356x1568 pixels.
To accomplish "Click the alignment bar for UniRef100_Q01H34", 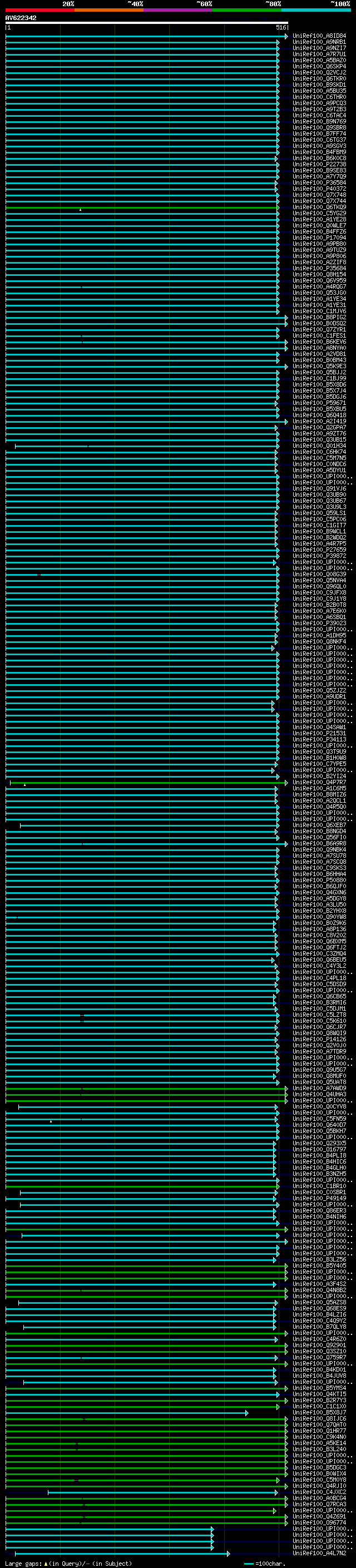I will click(147, 446).
